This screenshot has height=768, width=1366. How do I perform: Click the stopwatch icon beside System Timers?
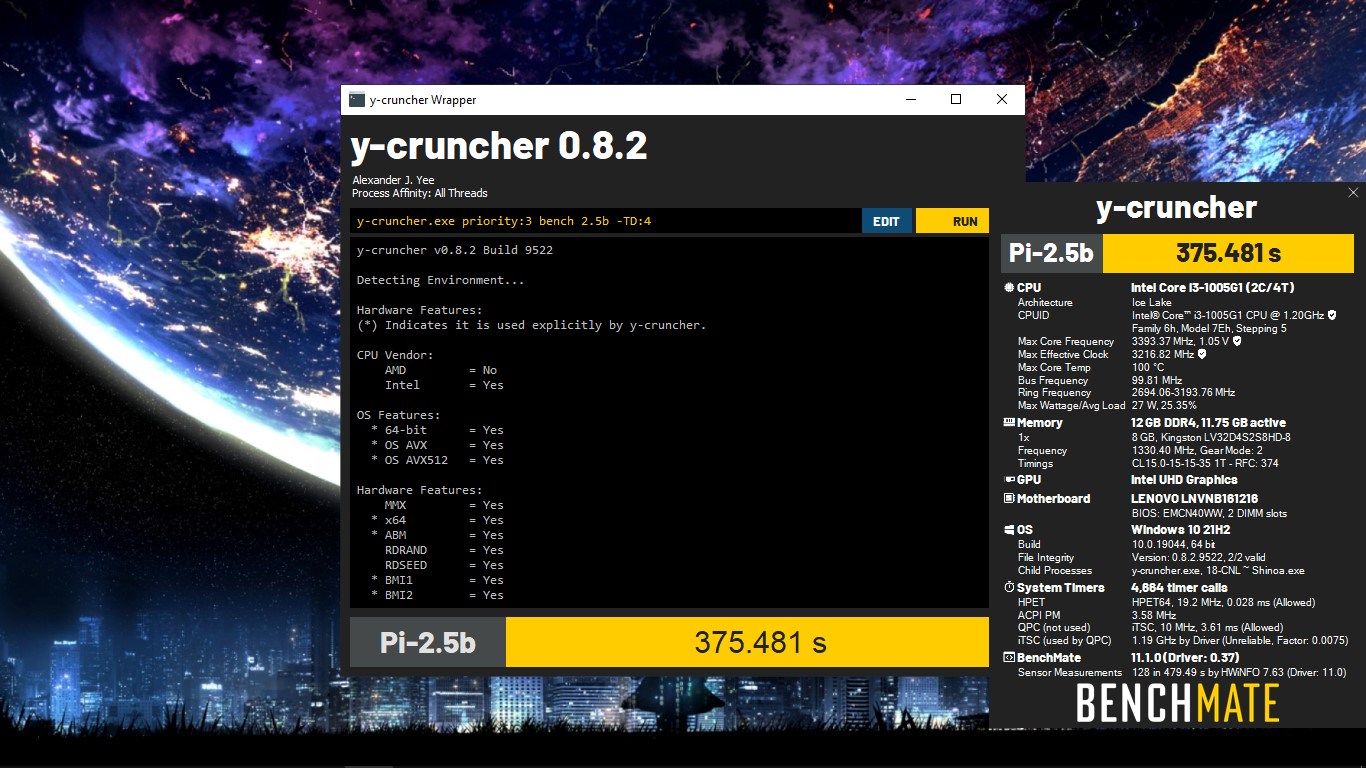(1008, 588)
